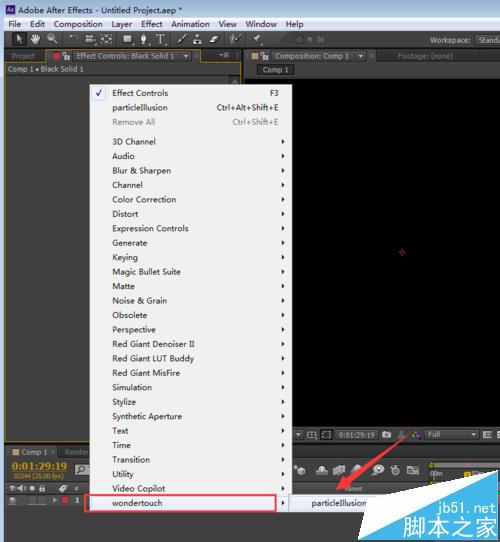
Task: Select the Pan Behind anchor point tool
Action: click(x=107, y=39)
